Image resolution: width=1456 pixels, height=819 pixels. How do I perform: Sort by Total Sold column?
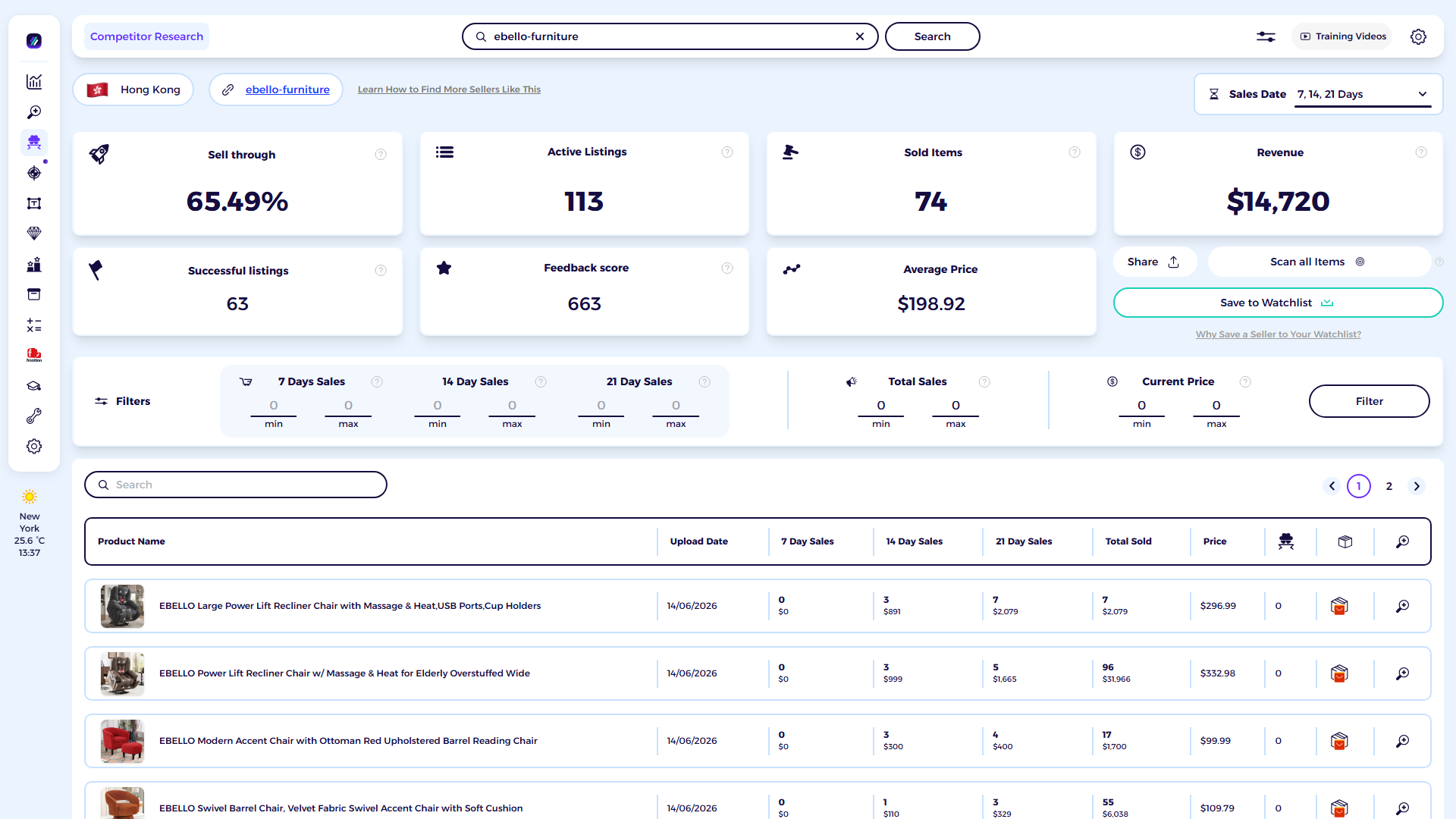point(1128,541)
